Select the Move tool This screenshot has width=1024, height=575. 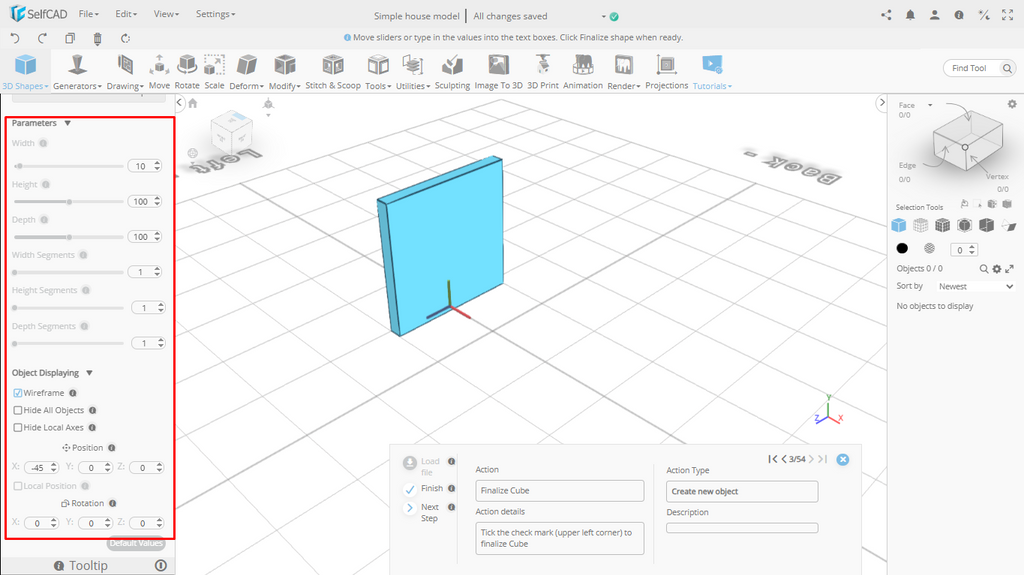159,70
